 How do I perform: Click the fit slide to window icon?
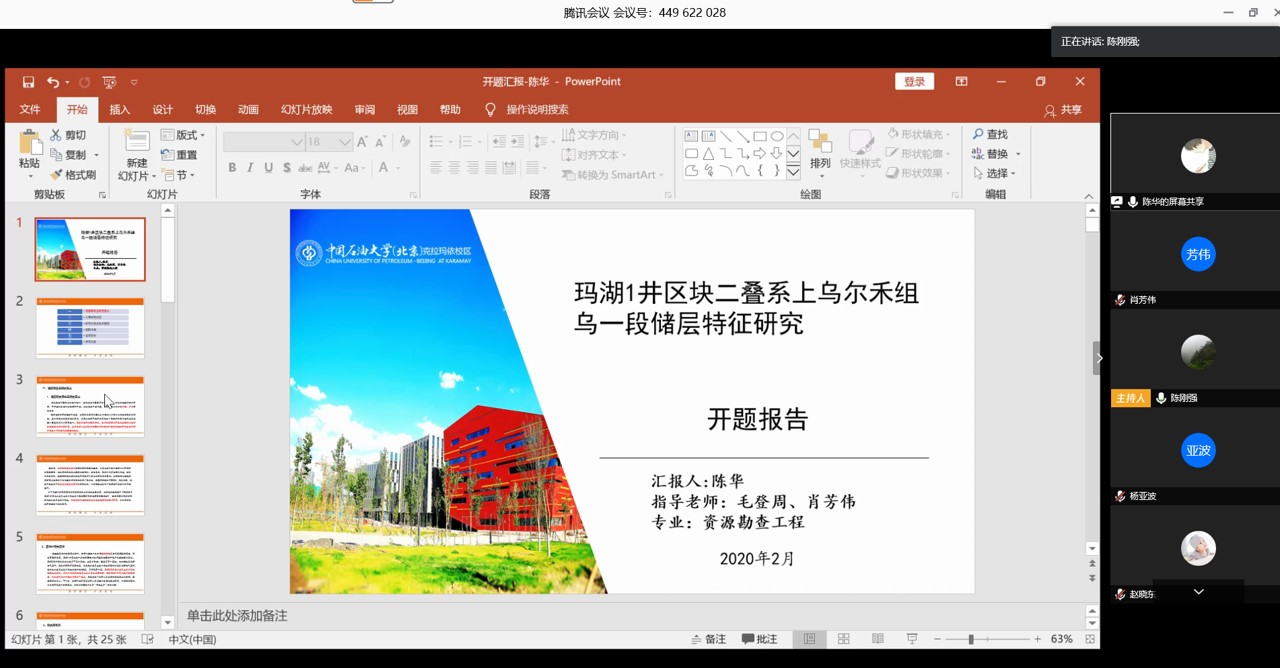[x=1090, y=639]
